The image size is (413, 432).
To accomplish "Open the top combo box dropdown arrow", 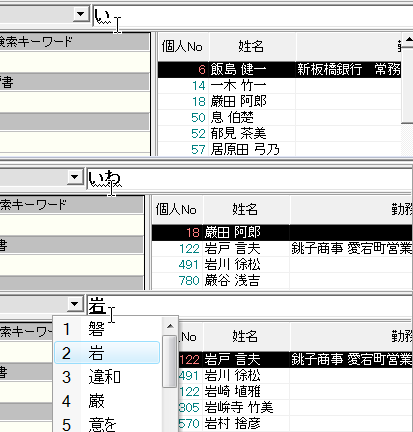I will coord(80,14).
